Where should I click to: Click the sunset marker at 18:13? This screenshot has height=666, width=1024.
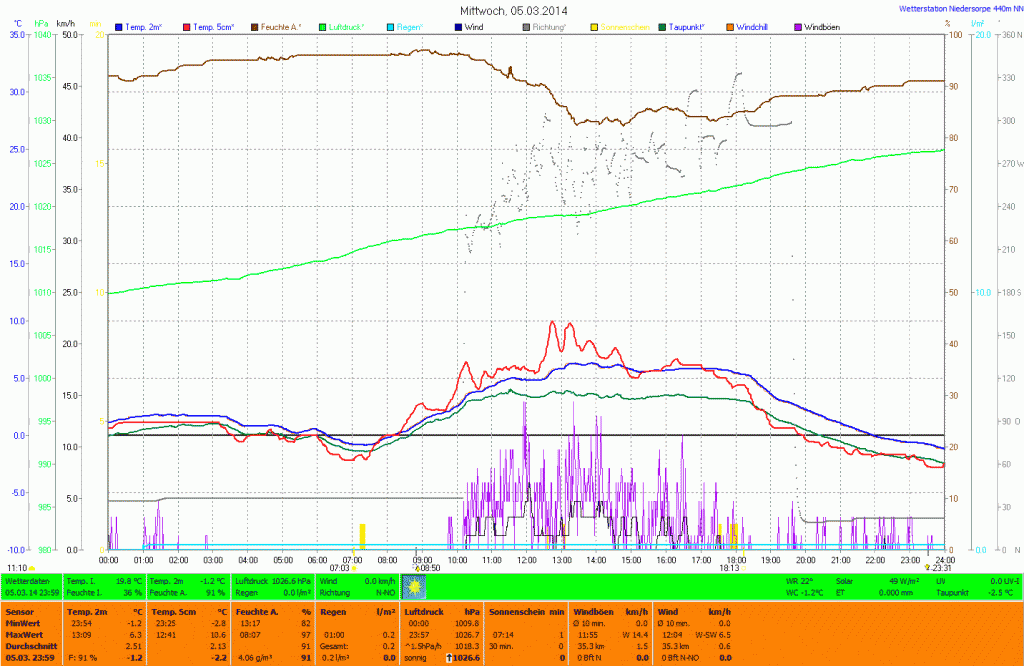[743, 568]
